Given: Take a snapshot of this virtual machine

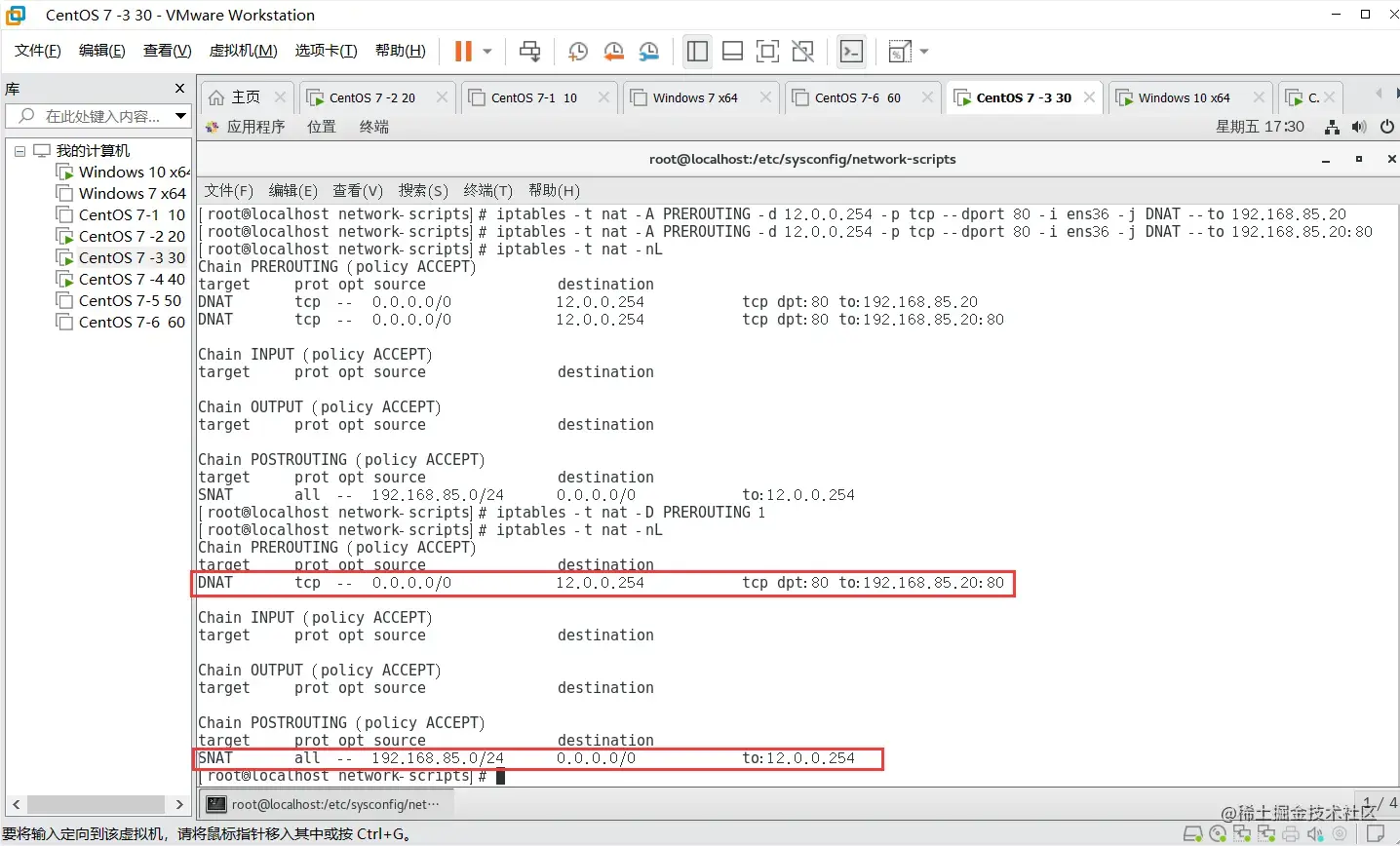Looking at the screenshot, I should pos(577,52).
